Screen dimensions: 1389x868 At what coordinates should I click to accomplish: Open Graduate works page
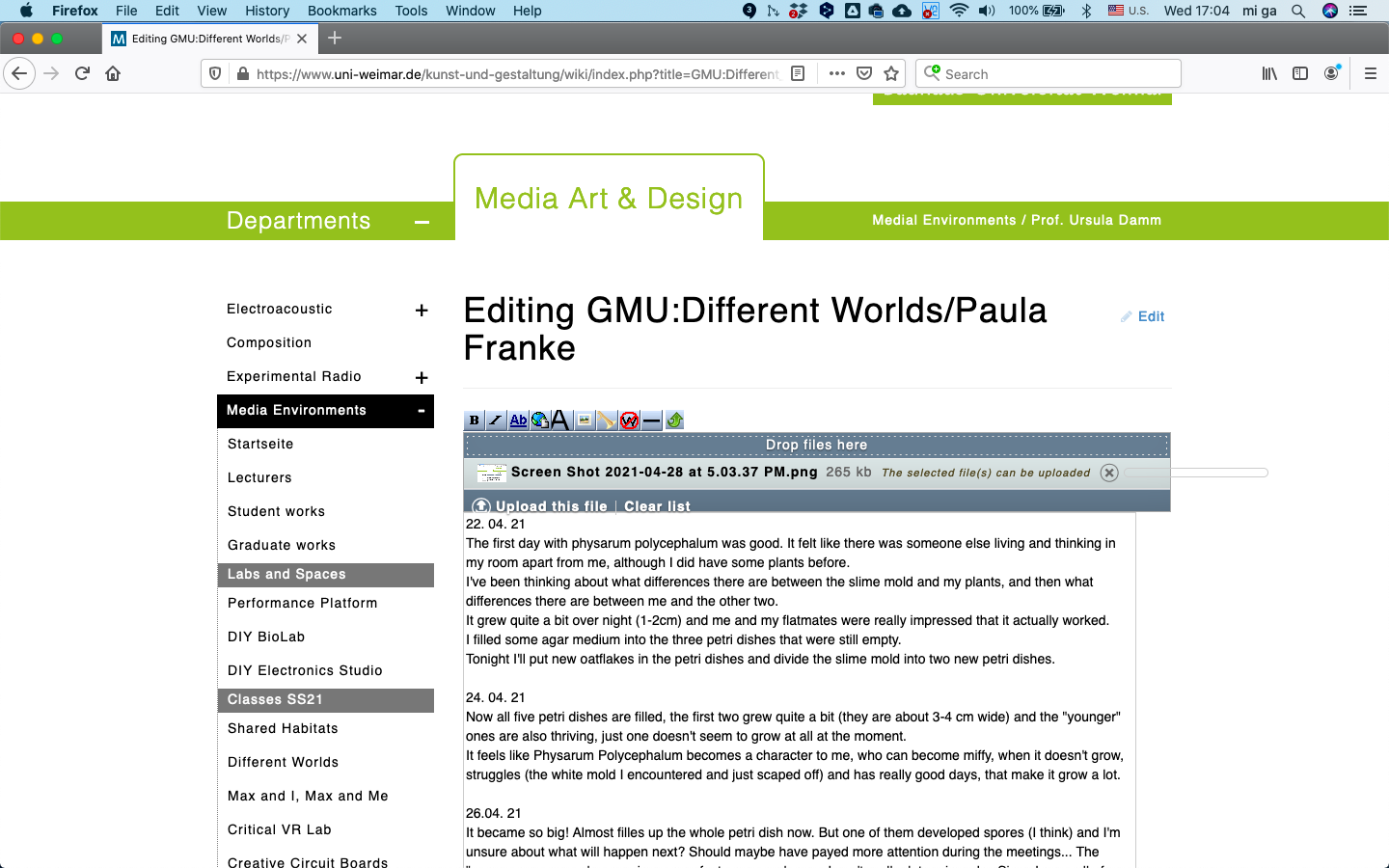(x=282, y=545)
